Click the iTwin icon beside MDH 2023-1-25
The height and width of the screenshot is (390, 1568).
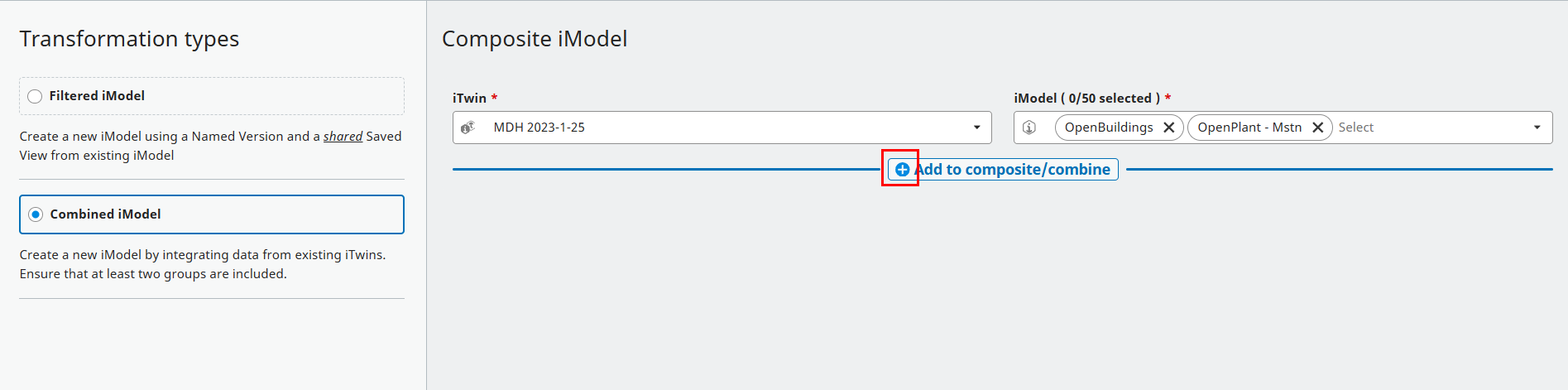468,128
